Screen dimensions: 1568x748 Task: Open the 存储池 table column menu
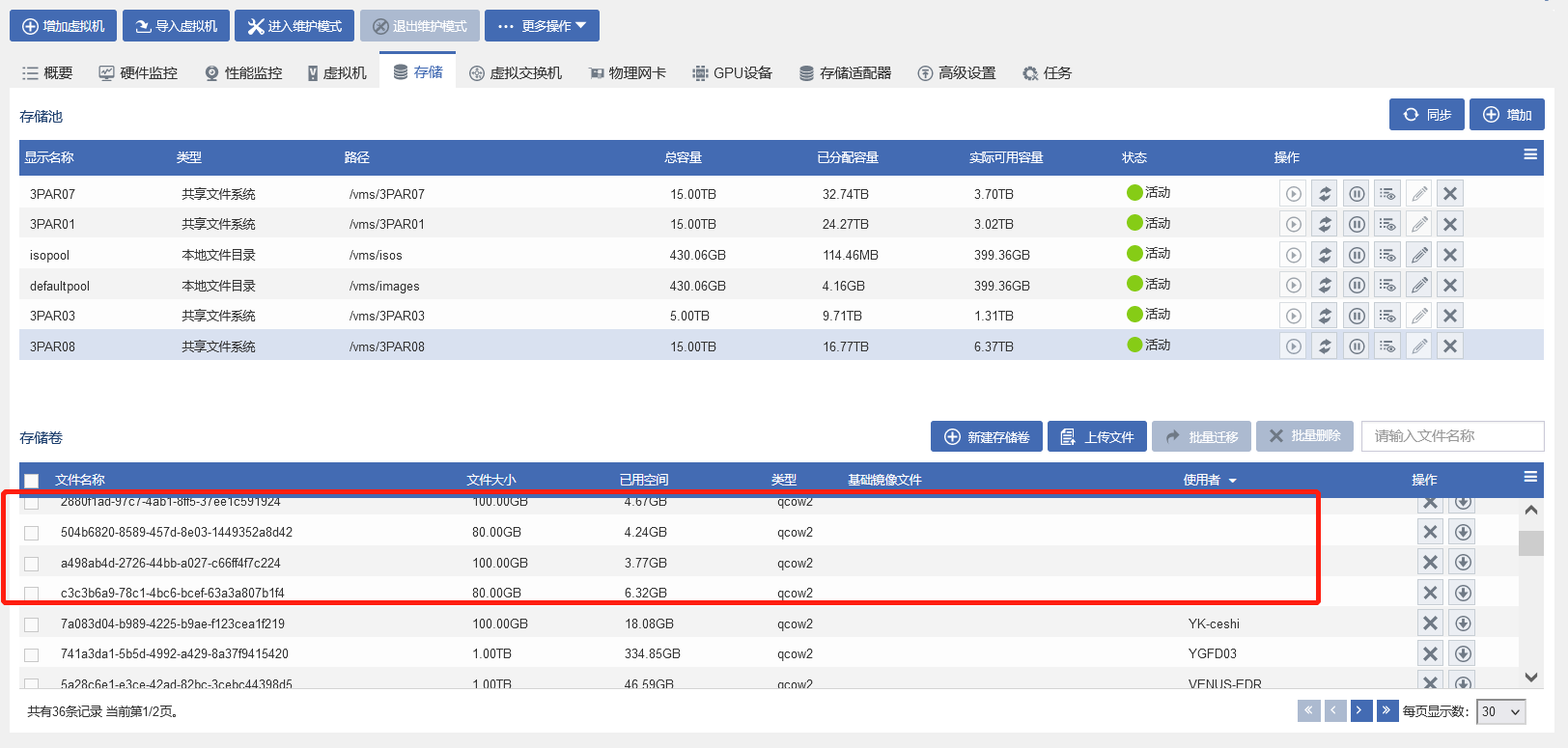(x=1530, y=154)
